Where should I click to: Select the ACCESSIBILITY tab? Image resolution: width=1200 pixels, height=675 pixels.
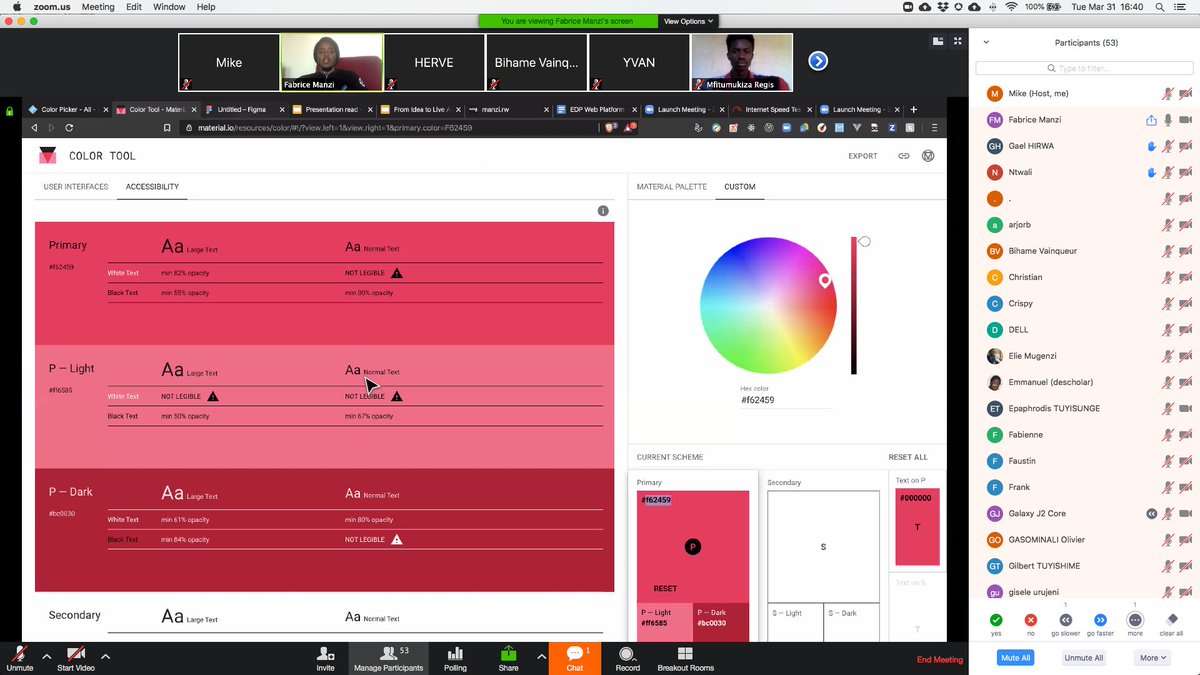click(x=152, y=187)
